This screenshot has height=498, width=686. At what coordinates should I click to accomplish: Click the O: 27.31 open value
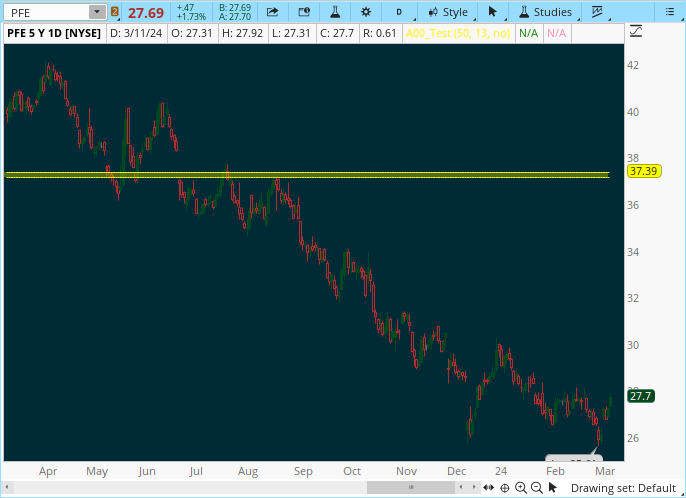point(192,33)
